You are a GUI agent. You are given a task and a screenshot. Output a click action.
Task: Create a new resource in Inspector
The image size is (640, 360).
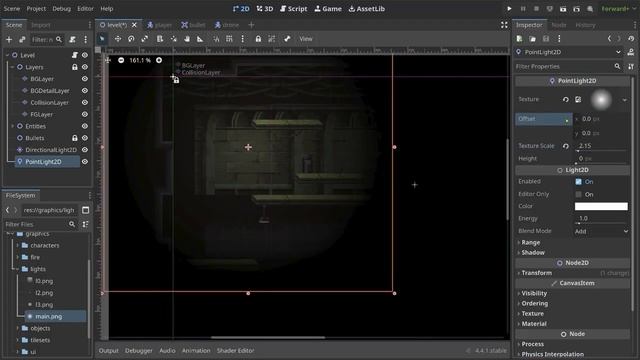(519, 39)
